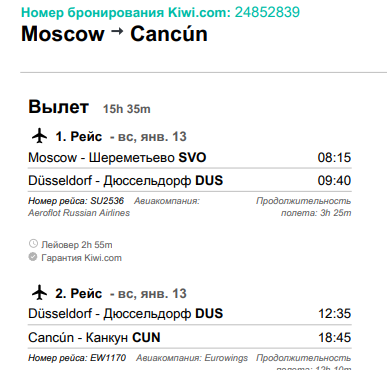The image size is (387, 370).
Task: Click the Moscow Шереметьево SVO row
Action: pos(190,157)
